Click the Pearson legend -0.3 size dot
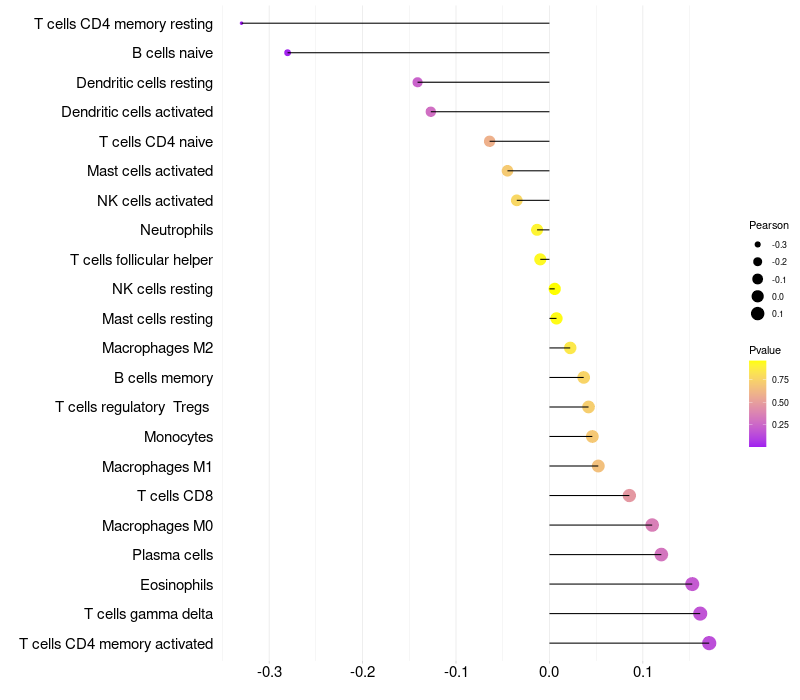This screenshot has height=700, width=800. [758, 245]
